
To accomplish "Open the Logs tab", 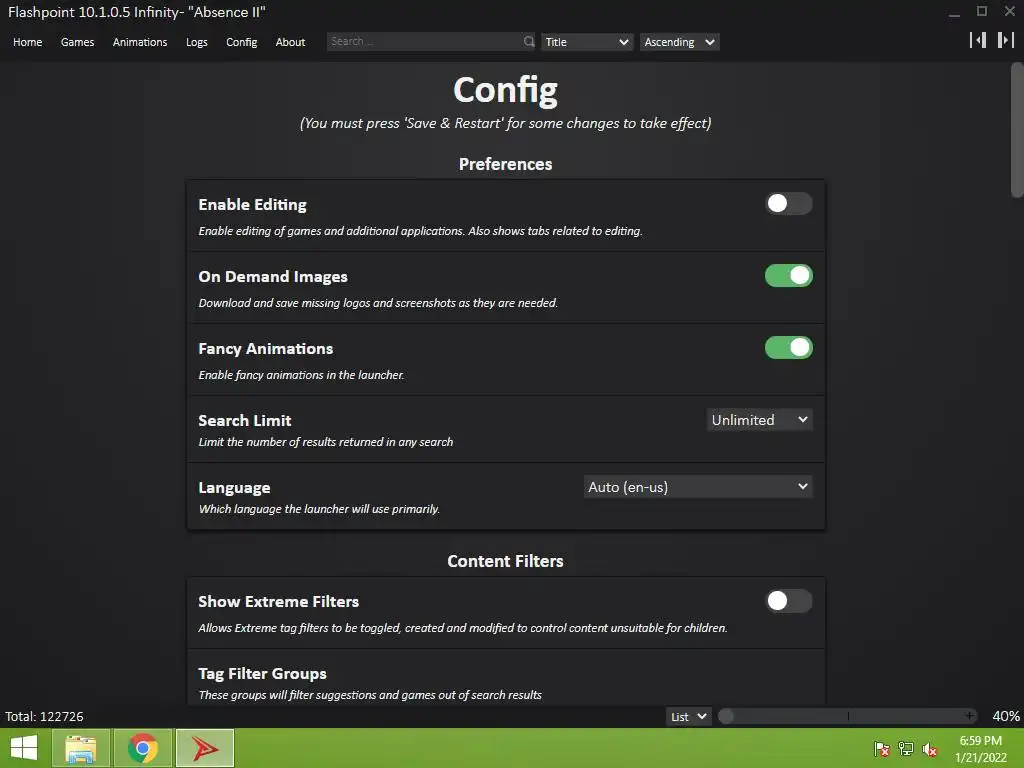I will point(197,42).
